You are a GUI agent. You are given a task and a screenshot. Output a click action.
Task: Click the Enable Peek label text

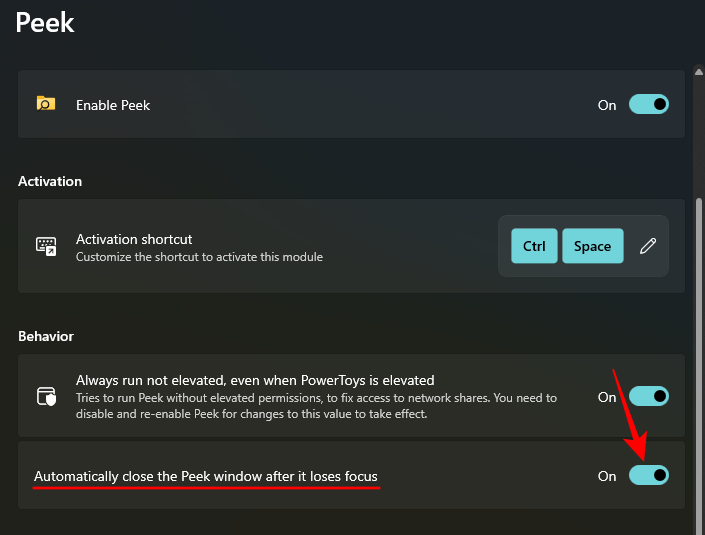113,105
